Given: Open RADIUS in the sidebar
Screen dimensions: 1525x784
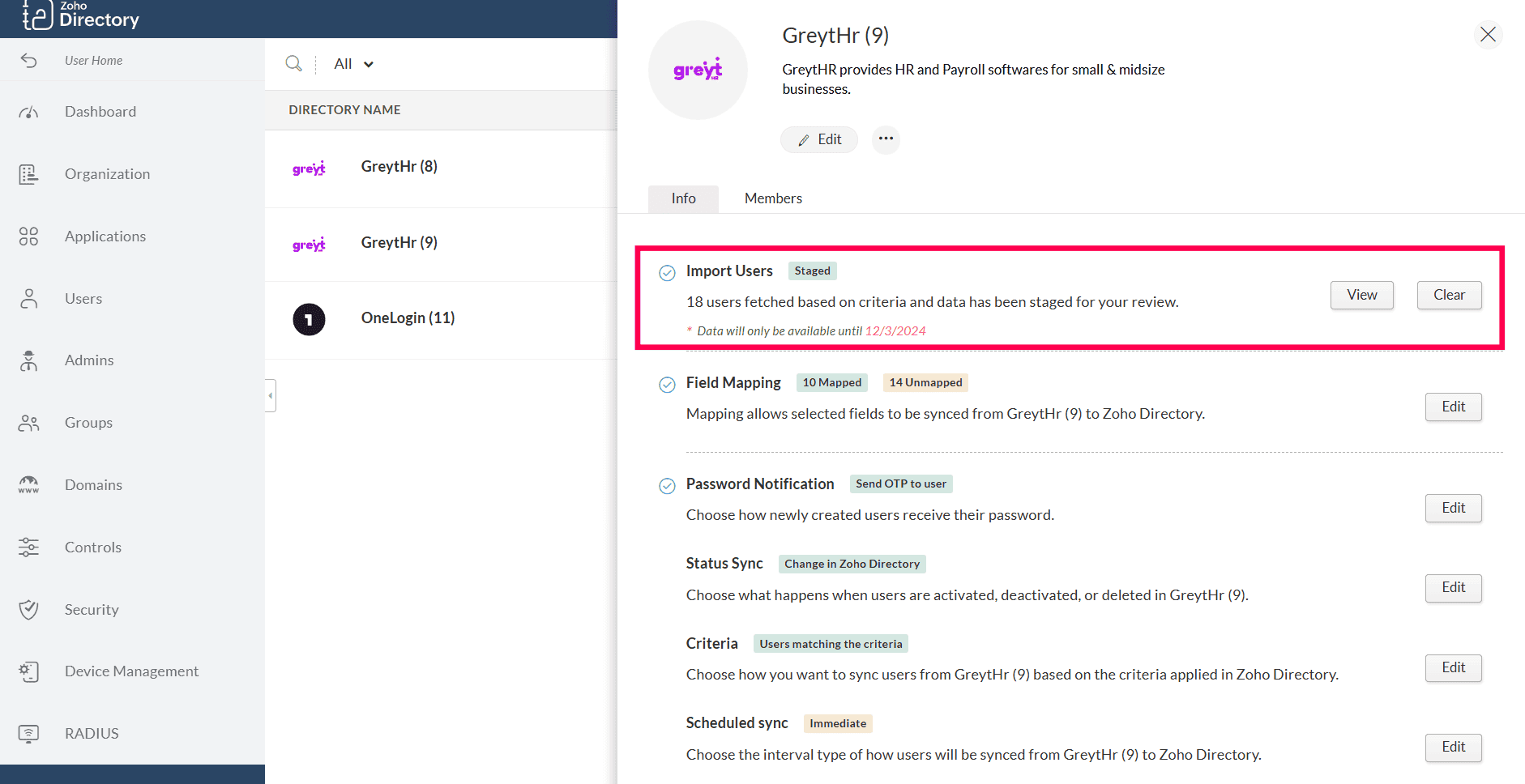Looking at the screenshot, I should pyautogui.click(x=92, y=734).
